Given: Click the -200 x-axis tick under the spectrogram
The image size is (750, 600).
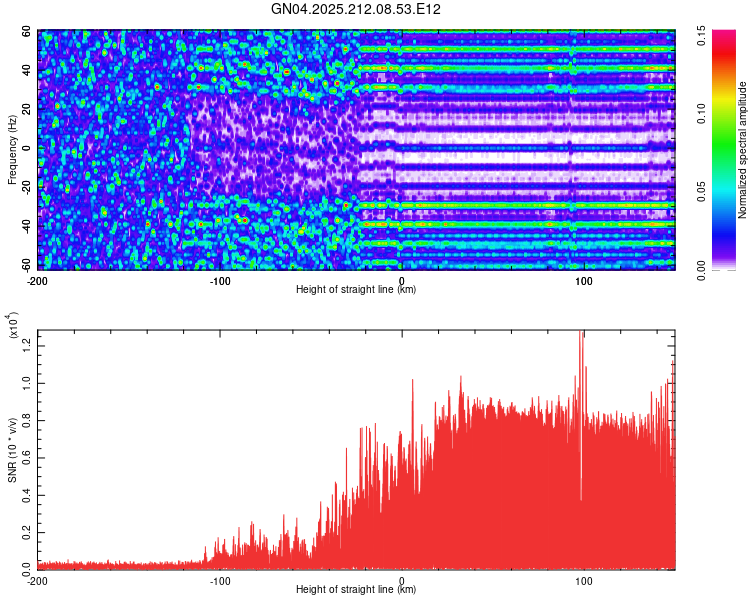Looking at the screenshot, I should (36, 281).
